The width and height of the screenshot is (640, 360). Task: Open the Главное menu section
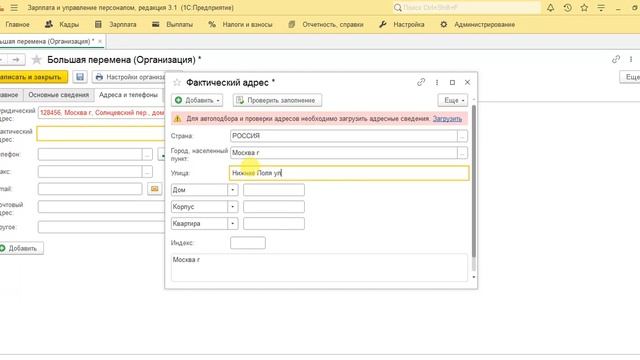pos(17,24)
